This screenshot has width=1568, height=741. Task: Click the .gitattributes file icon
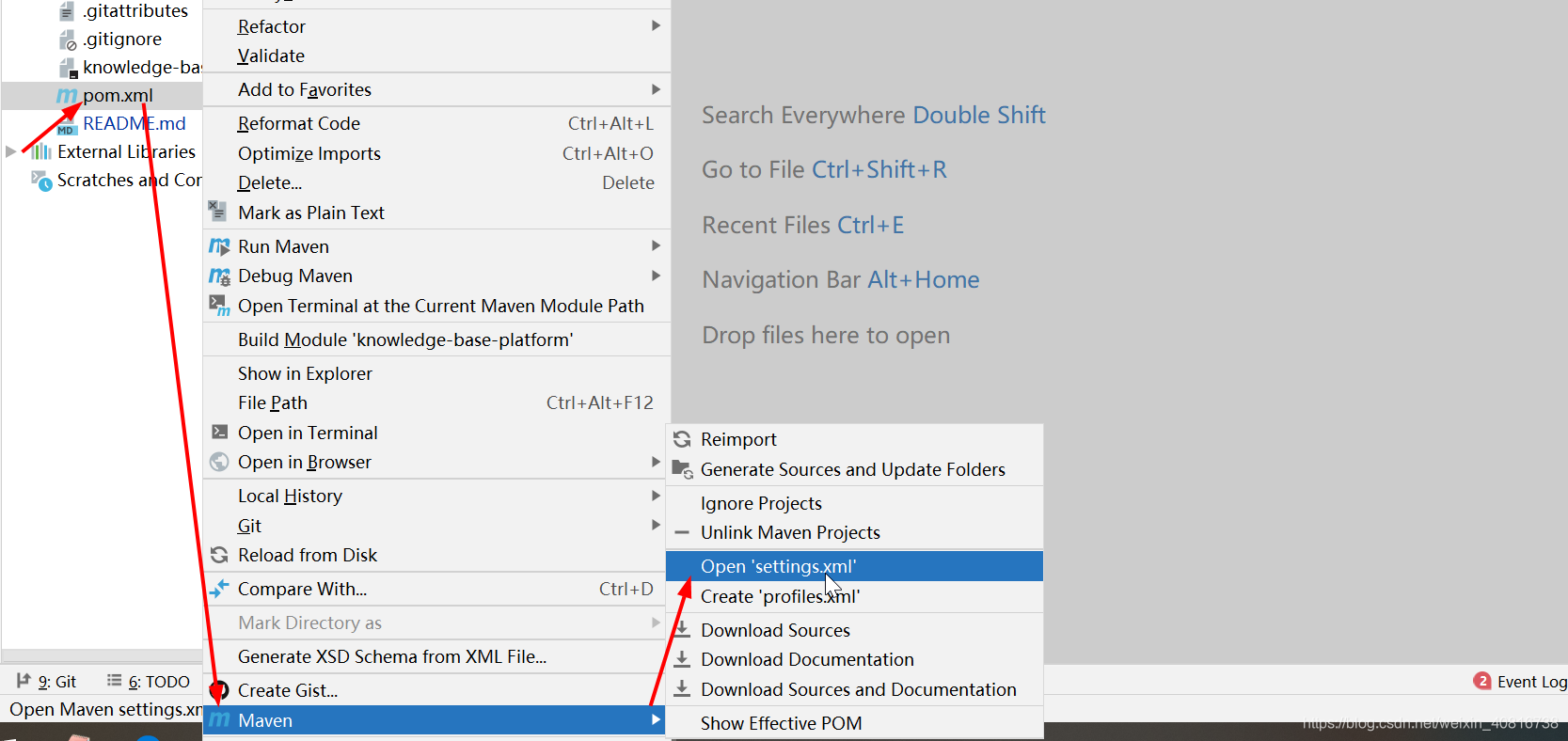[x=67, y=11]
